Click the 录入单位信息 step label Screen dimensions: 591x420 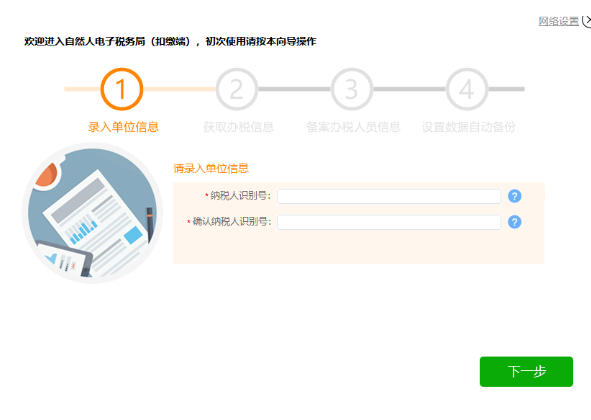pyautogui.click(x=123, y=127)
